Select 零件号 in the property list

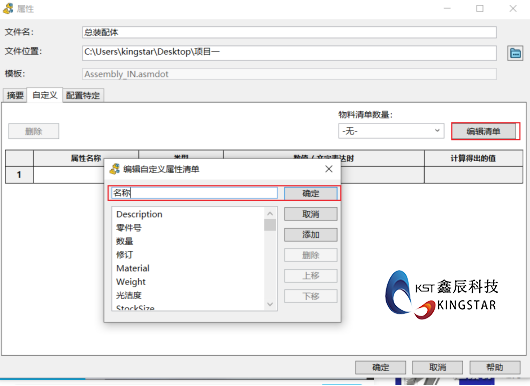tap(129, 228)
